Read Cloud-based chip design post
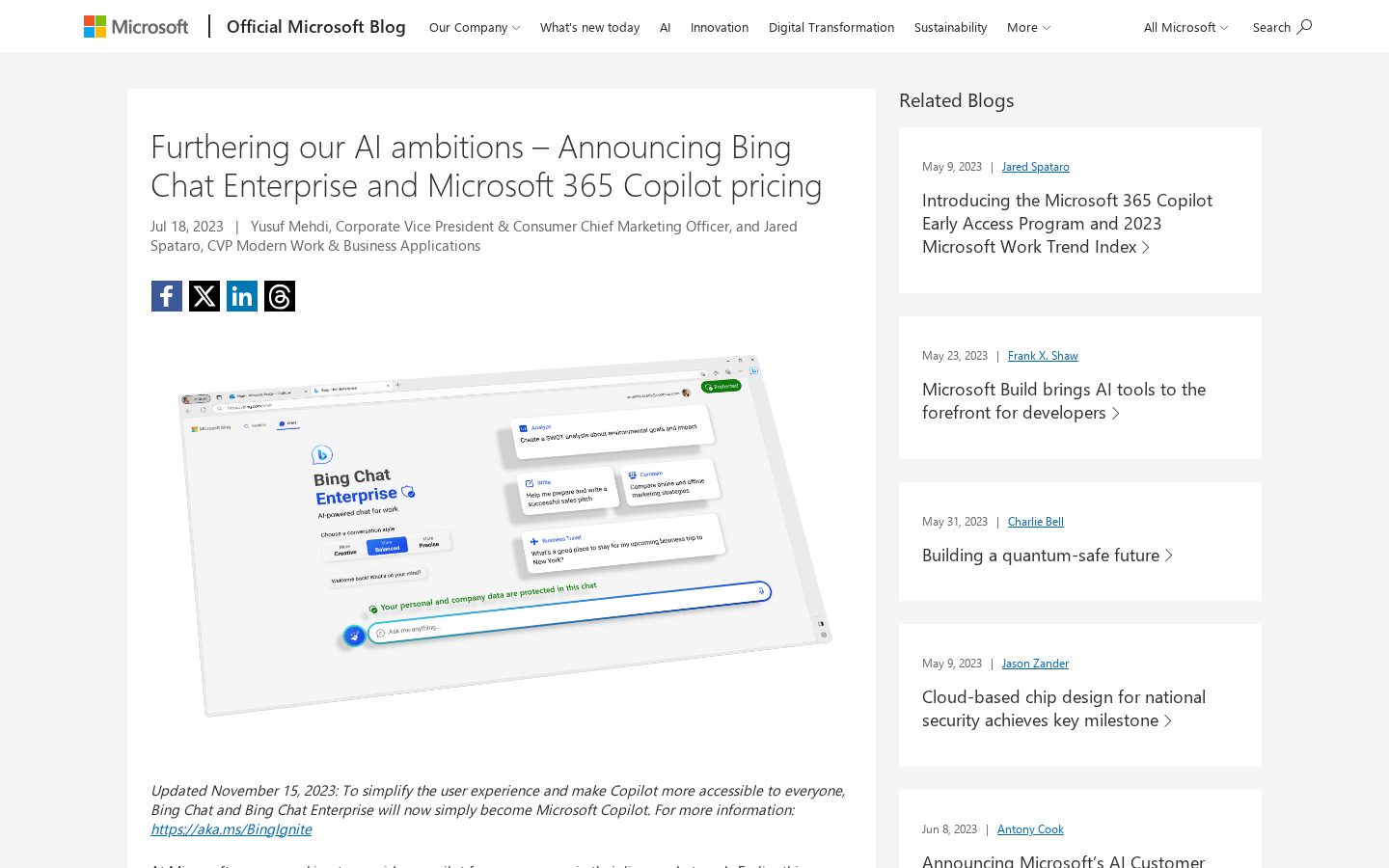This screenshot has height=868, width=1389. [1064, 709]
